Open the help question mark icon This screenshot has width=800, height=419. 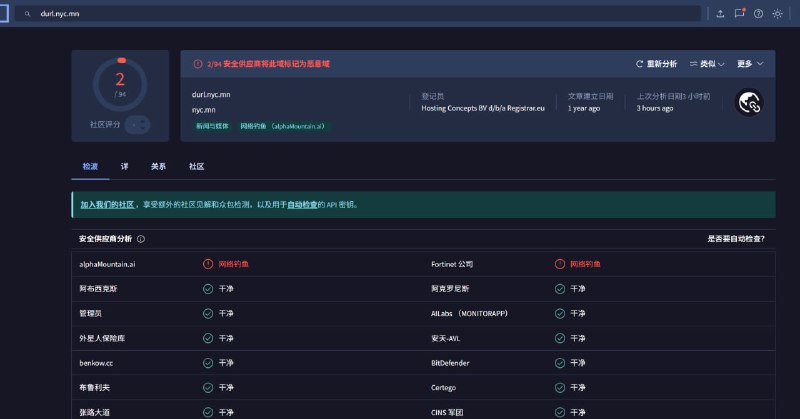click(x=759, y=14)
